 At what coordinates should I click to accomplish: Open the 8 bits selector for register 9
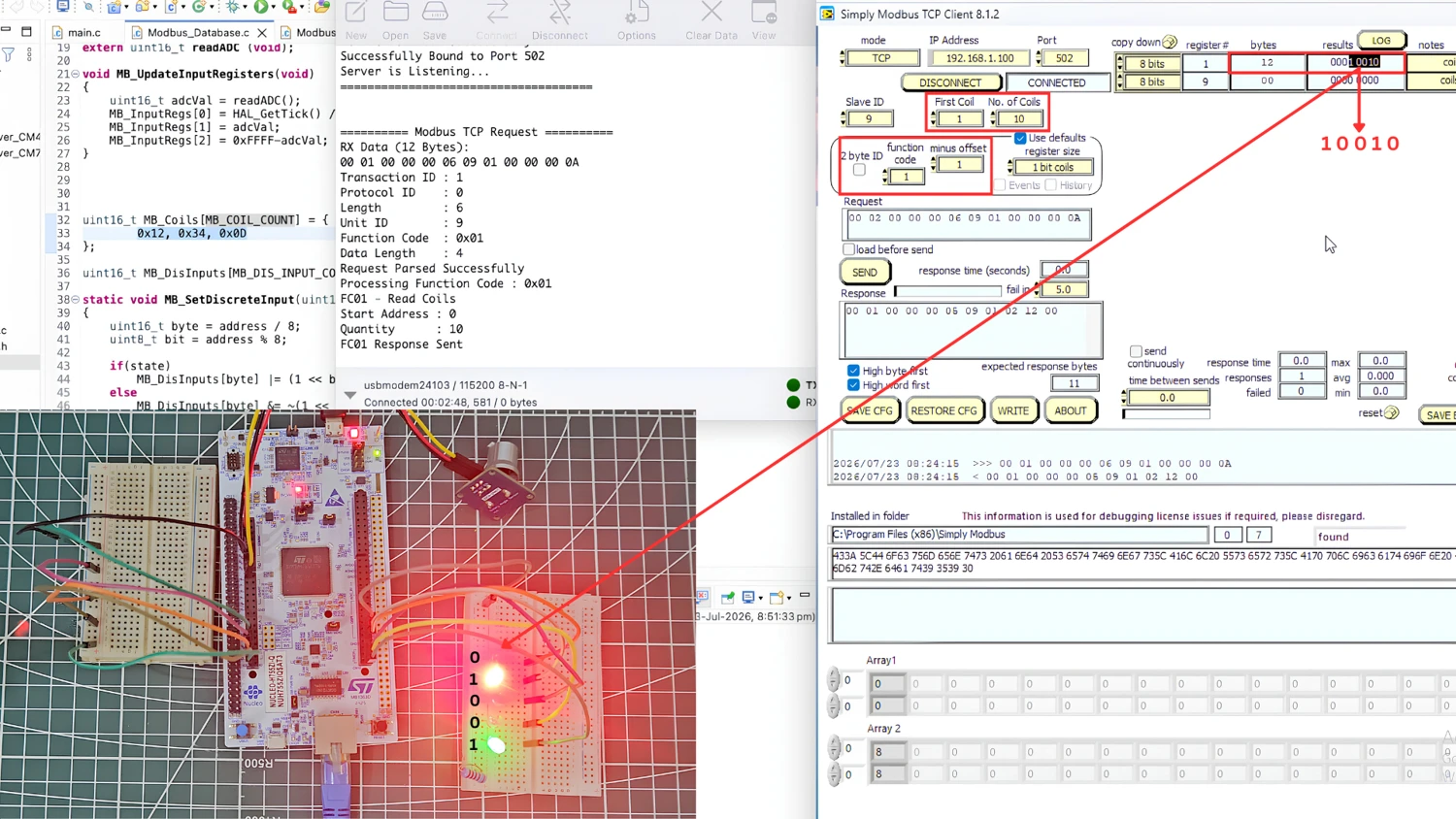coord(1152,82)
